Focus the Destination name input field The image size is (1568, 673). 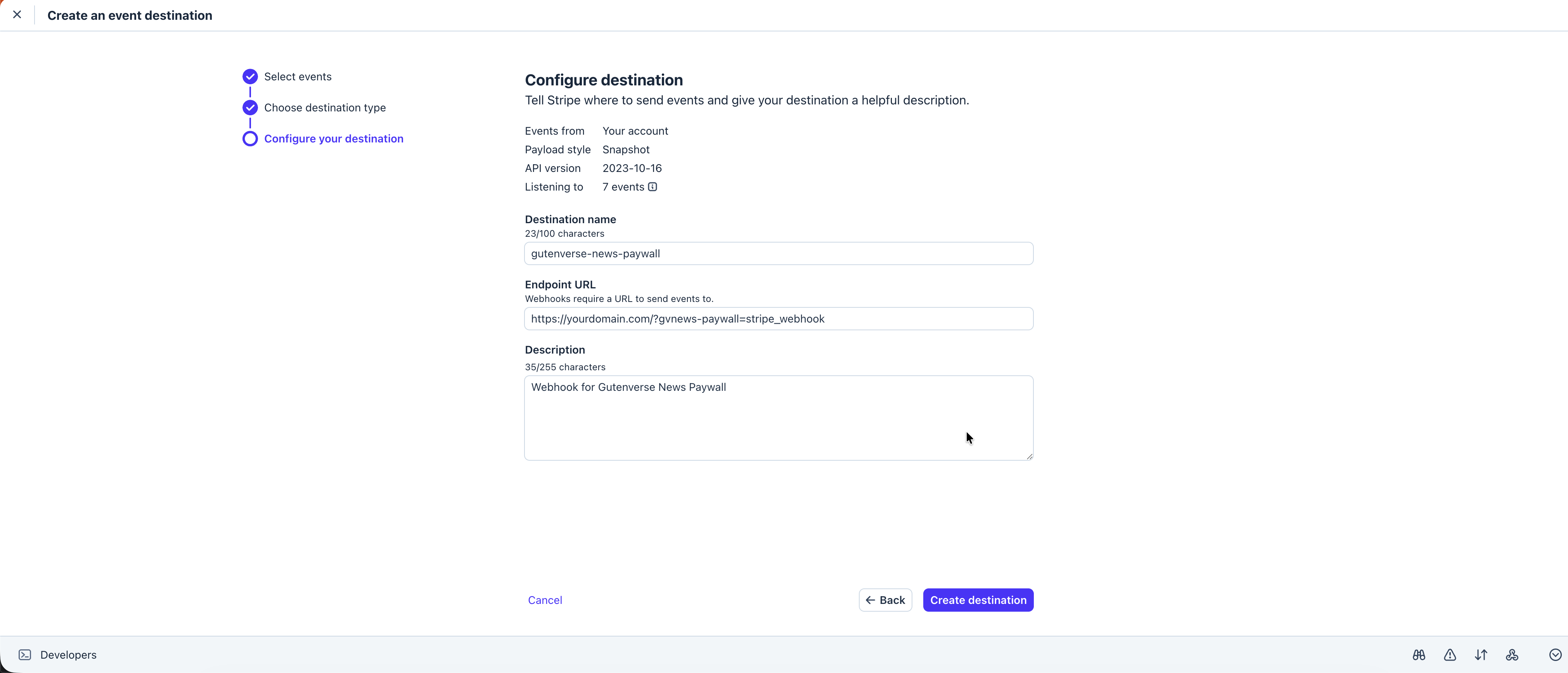click(x=779, y=253)
